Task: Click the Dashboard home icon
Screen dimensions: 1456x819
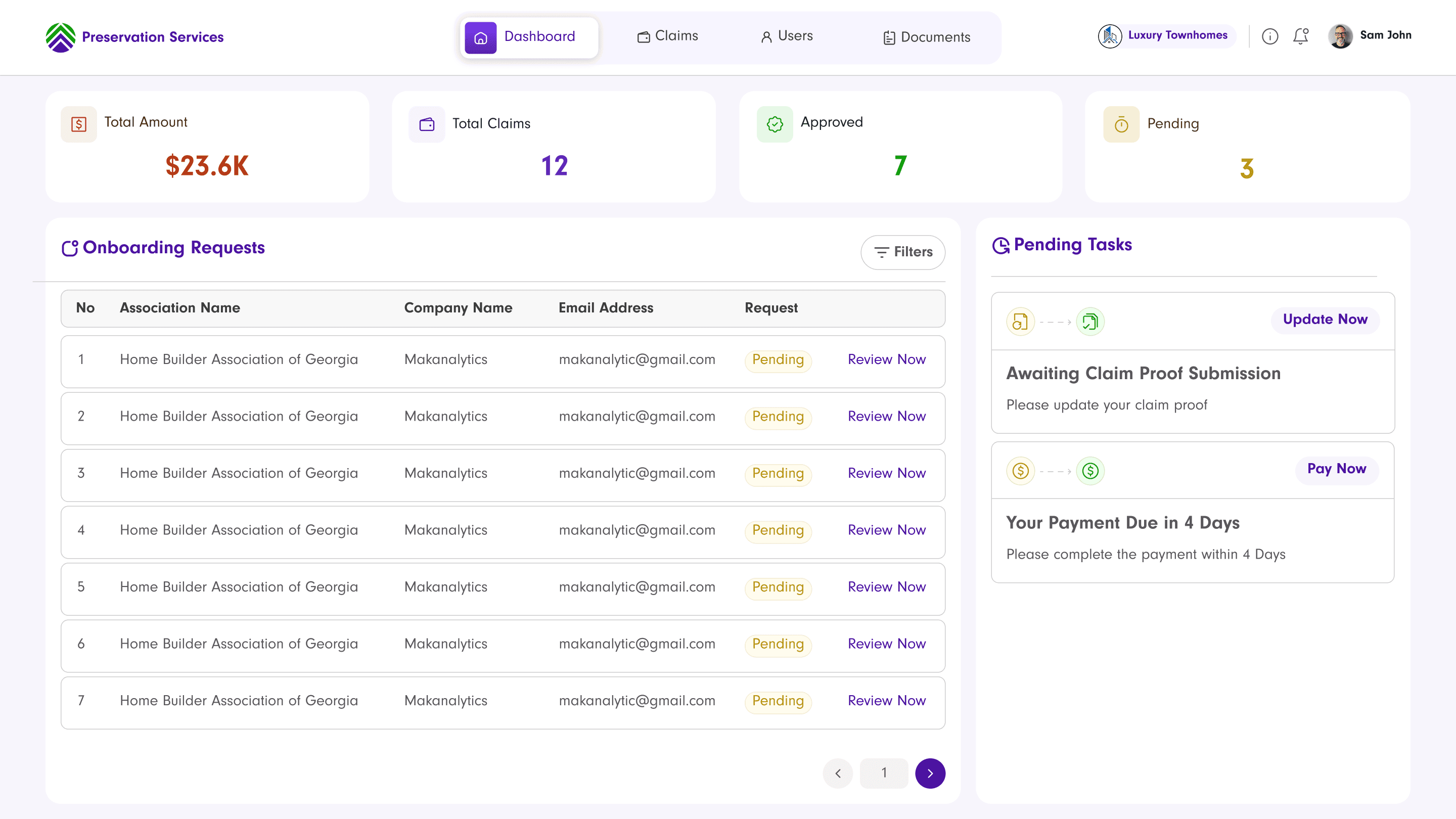Action: coord(480,38)
